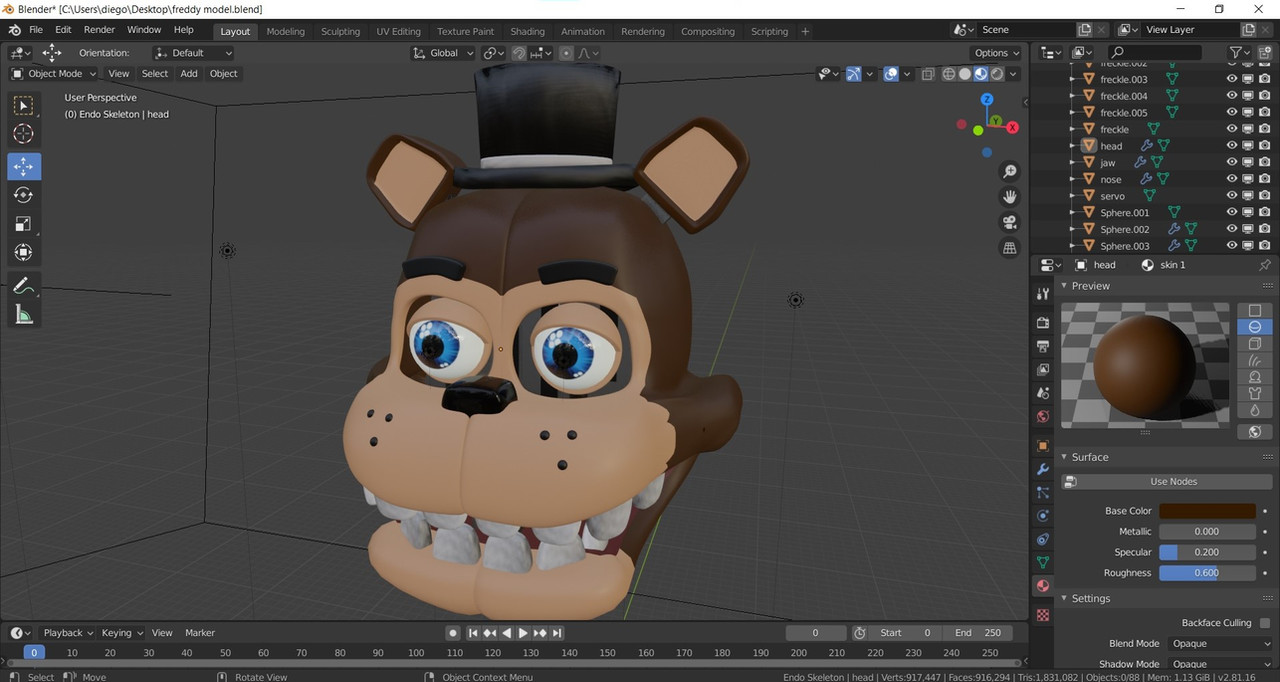The height and width of the screenshot is (682, 1280).
Task: Play the animation forward
Action: [x=523, y=633]
